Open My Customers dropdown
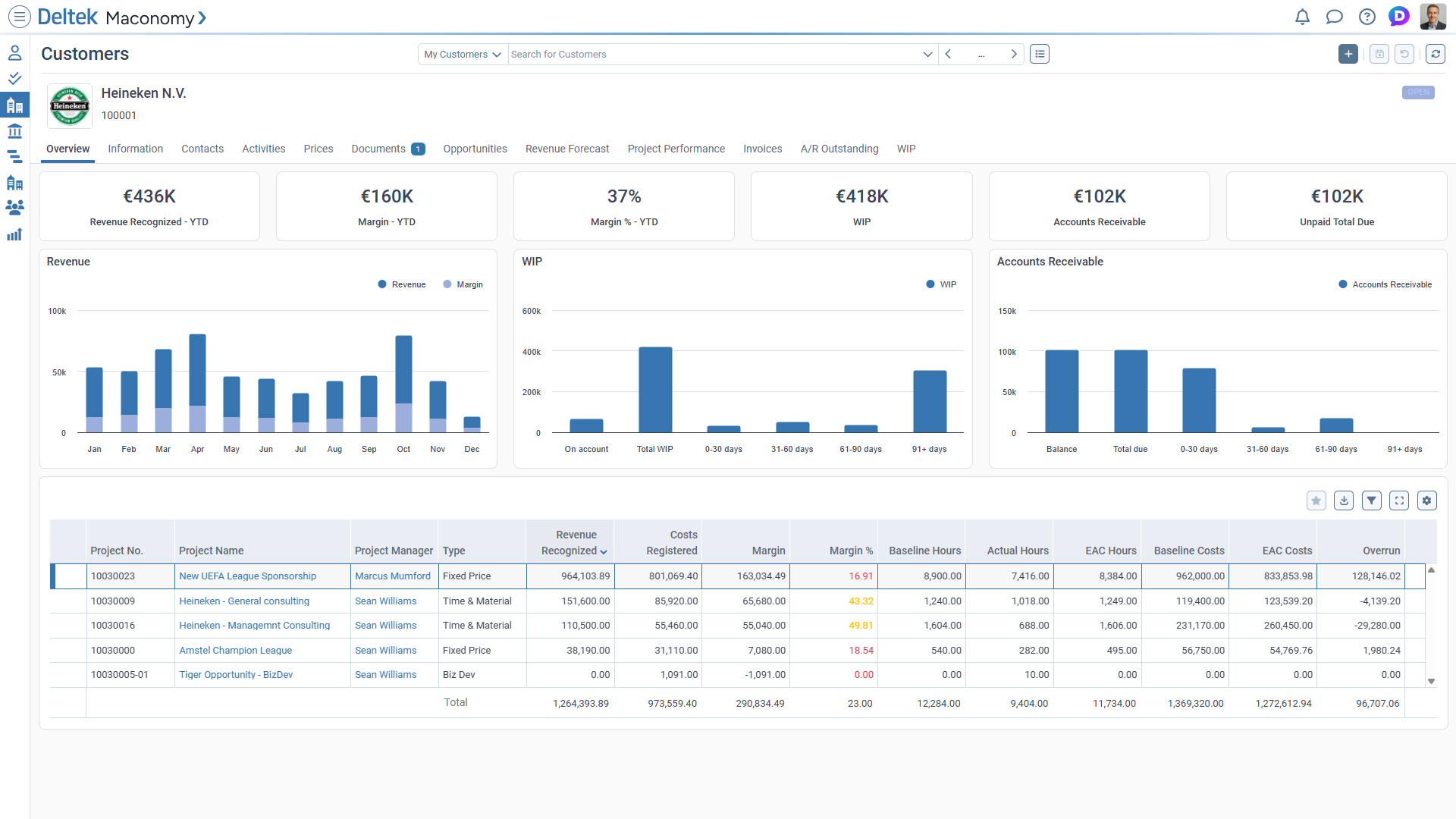 tap(462, 55)
